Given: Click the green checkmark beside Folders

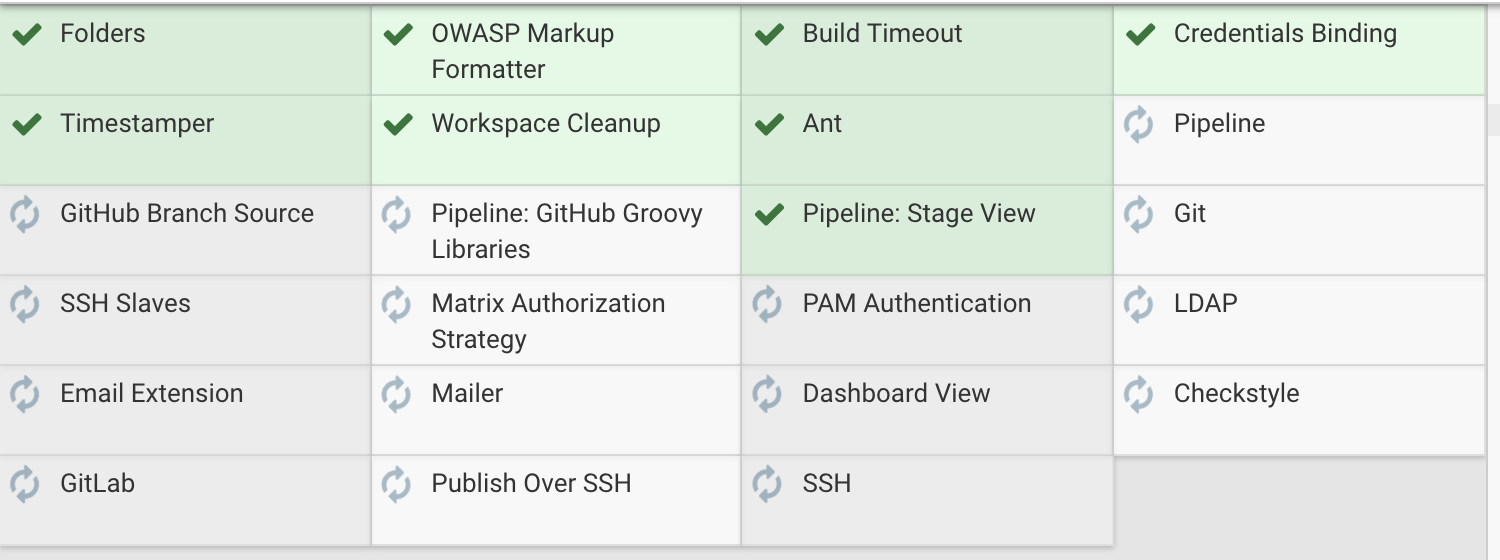Looking at the screenshot, I should point(27,35).
